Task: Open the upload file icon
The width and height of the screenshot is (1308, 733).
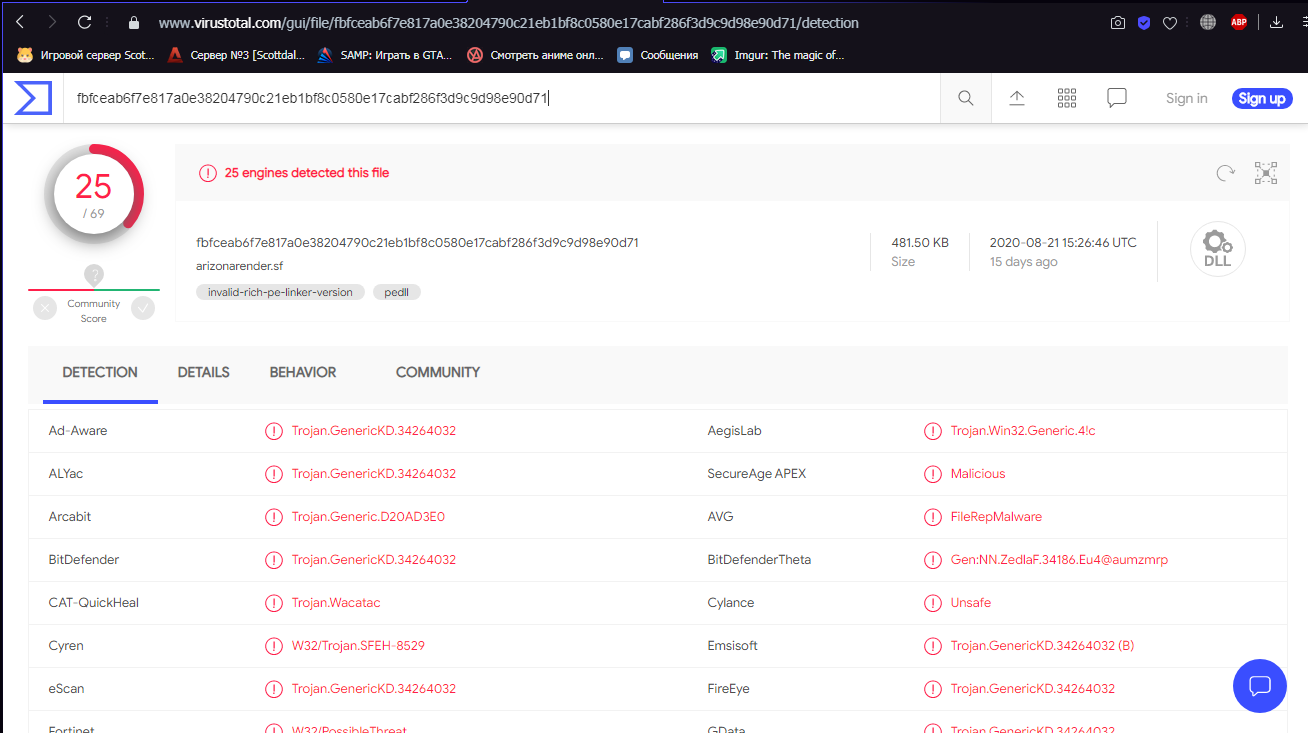Action: pos(1017,98)
